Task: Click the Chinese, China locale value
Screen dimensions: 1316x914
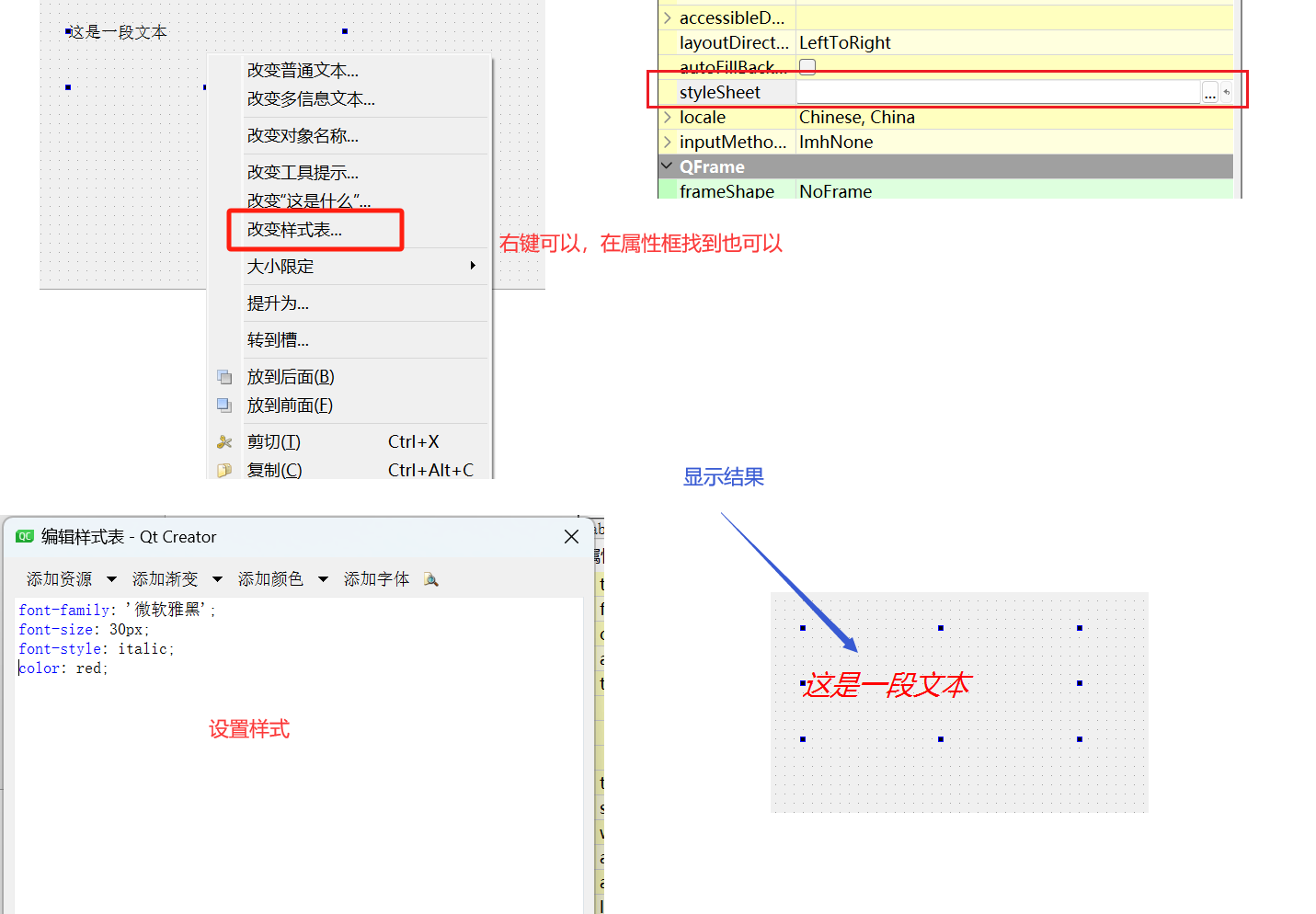Action: click(x=856, y=117)
